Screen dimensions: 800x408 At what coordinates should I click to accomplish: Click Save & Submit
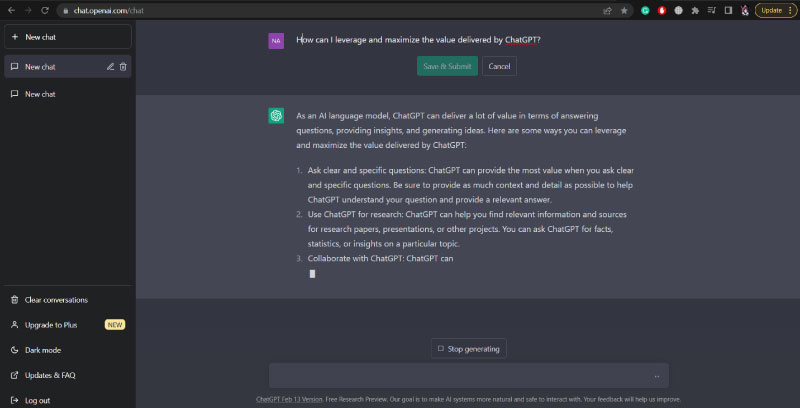tap(447, 66)
